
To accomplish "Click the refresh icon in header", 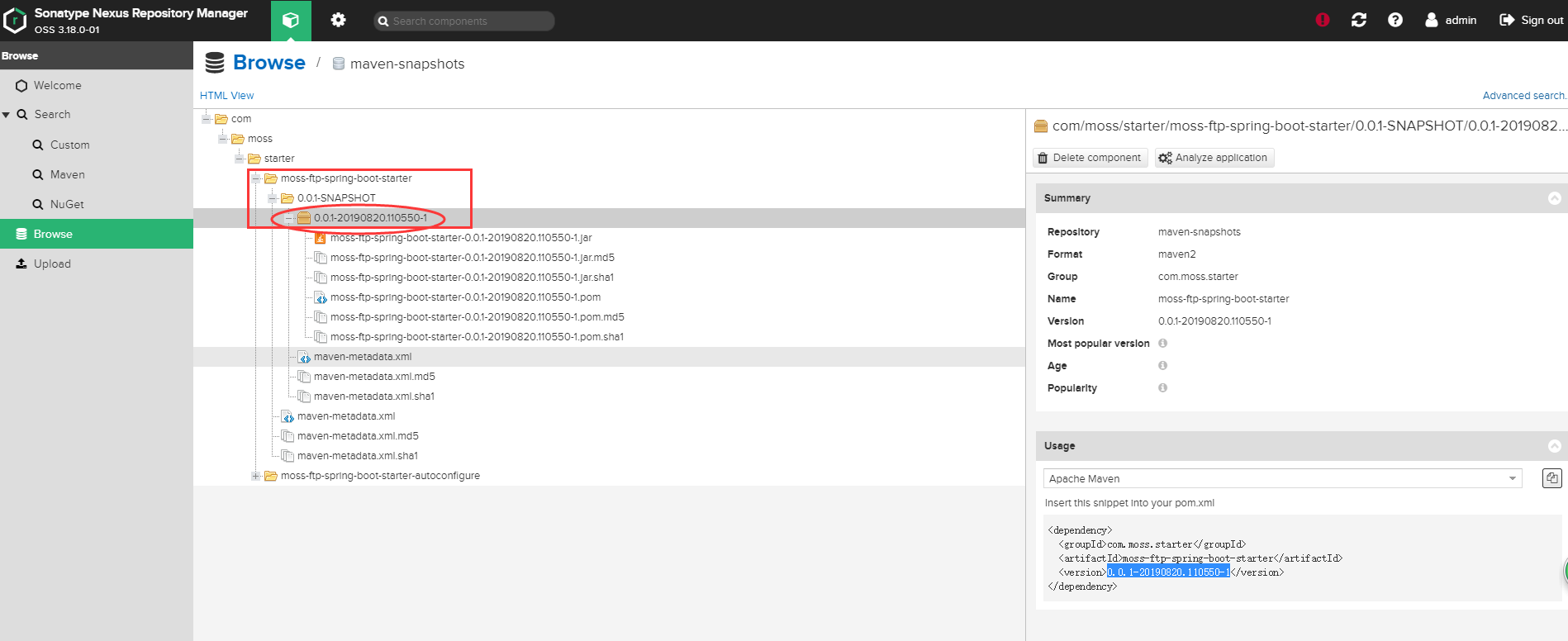I will pyautogui.click(x=1359, y=20).
